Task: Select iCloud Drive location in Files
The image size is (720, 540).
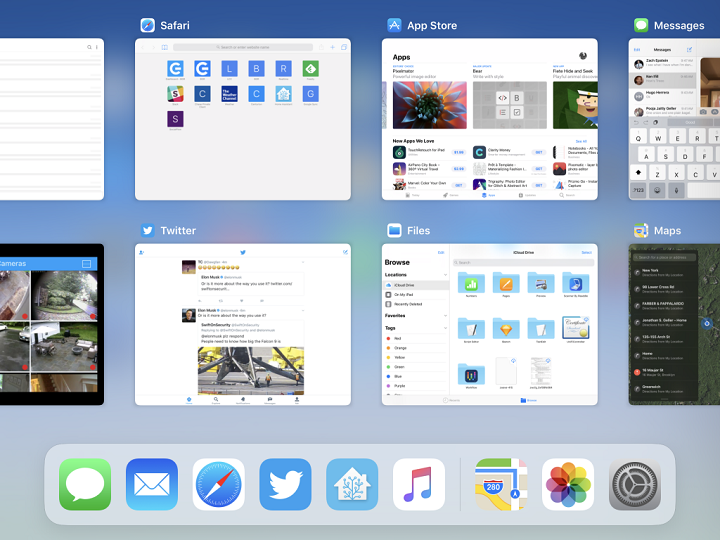Action: tap(416, 285)
